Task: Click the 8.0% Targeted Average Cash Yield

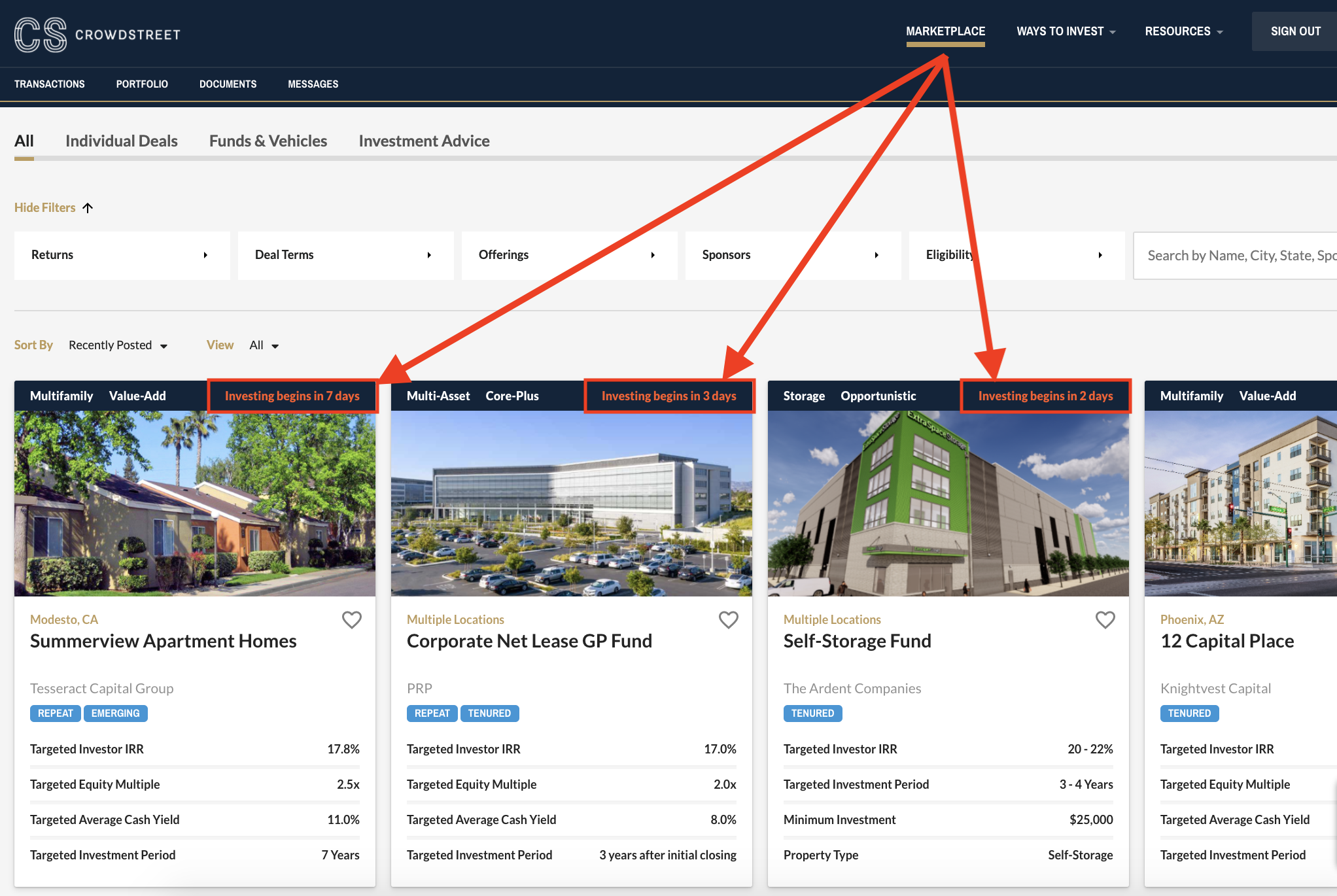Action: click(723, 819)
